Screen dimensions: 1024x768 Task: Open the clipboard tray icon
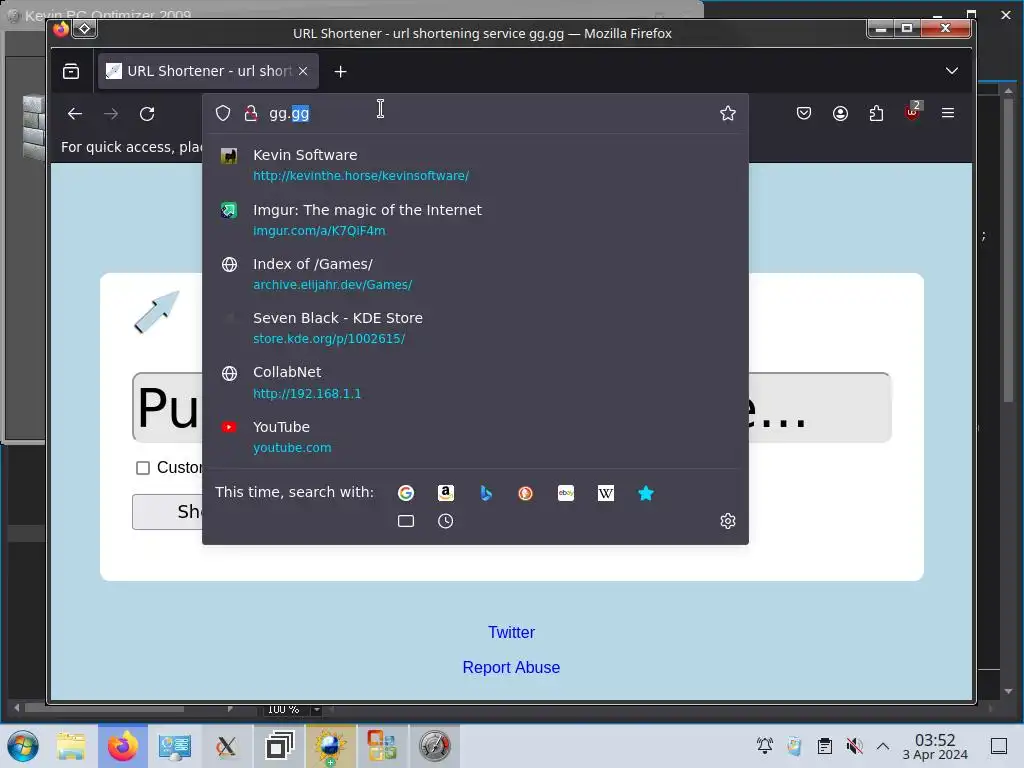click(825, 746)
